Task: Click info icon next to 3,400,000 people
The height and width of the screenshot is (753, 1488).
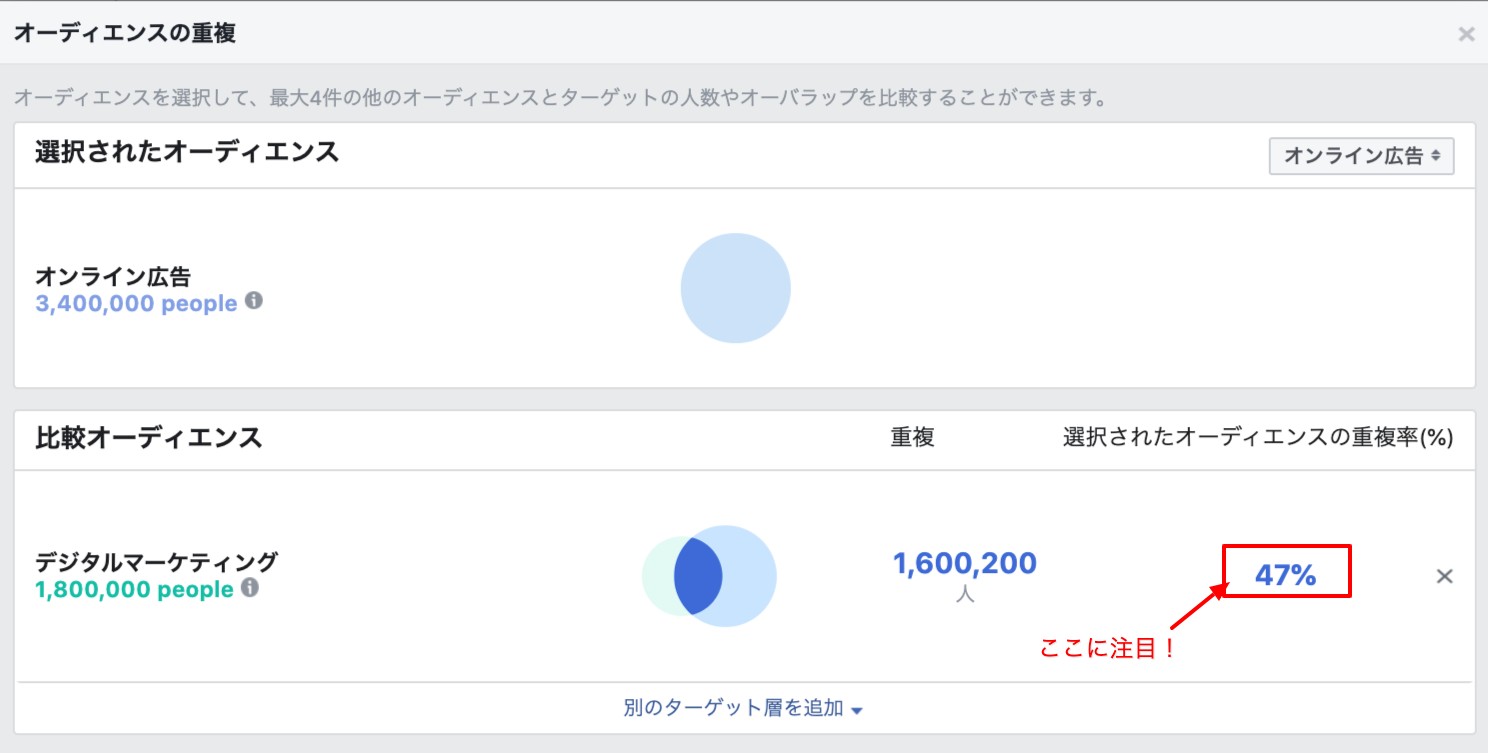Action: (x=254, y=300)
